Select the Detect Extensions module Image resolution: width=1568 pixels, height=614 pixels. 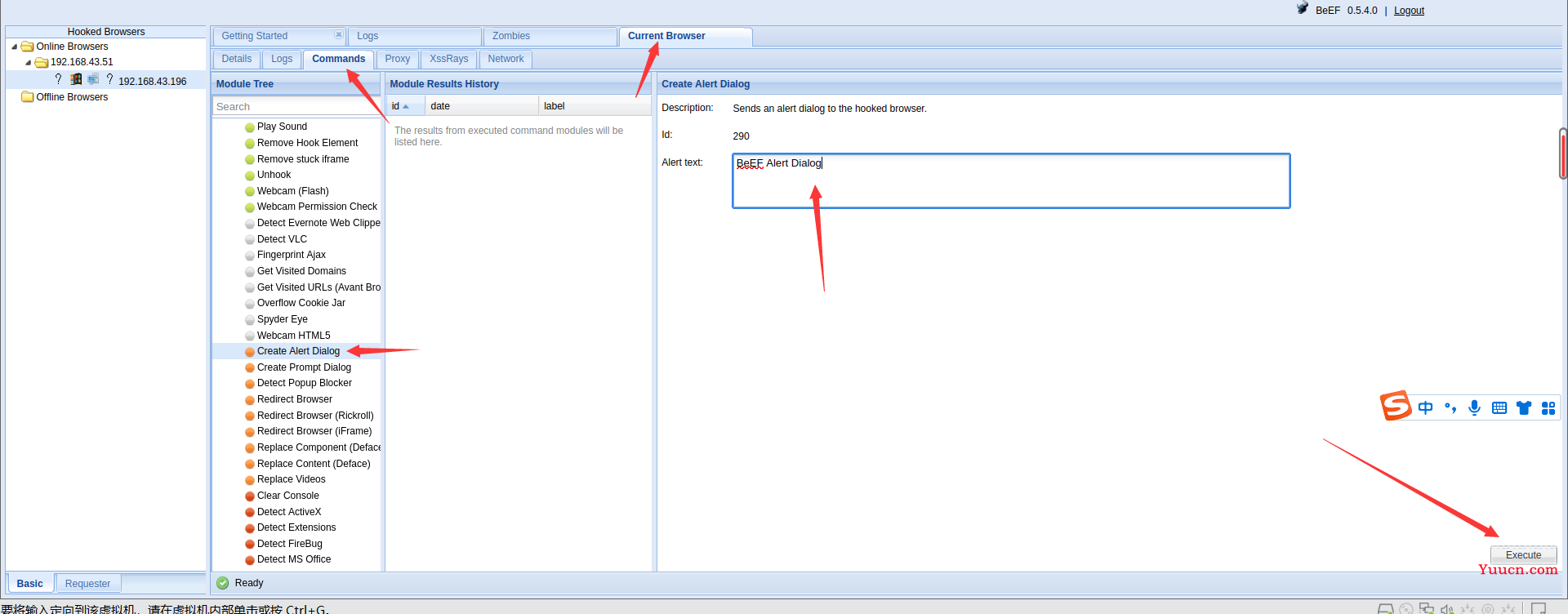point(296,527)
